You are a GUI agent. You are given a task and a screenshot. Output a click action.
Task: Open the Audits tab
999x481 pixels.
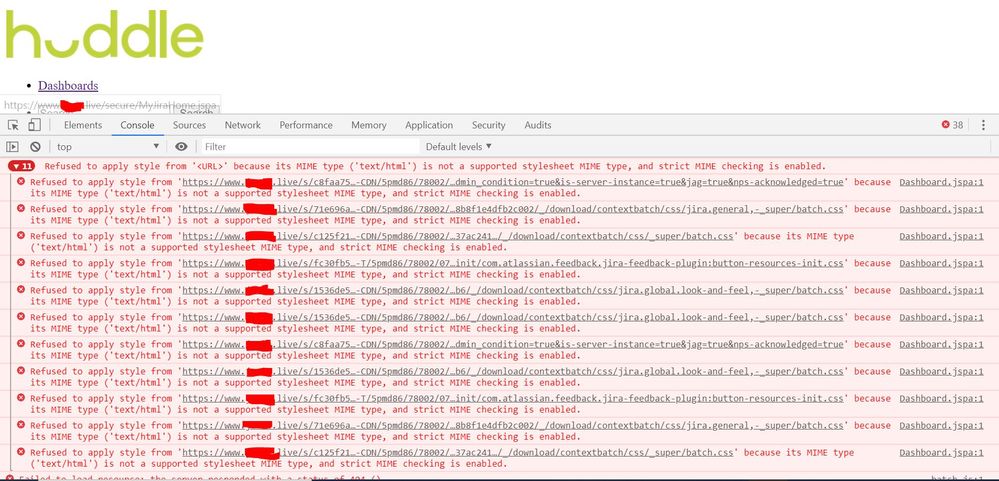538,126
